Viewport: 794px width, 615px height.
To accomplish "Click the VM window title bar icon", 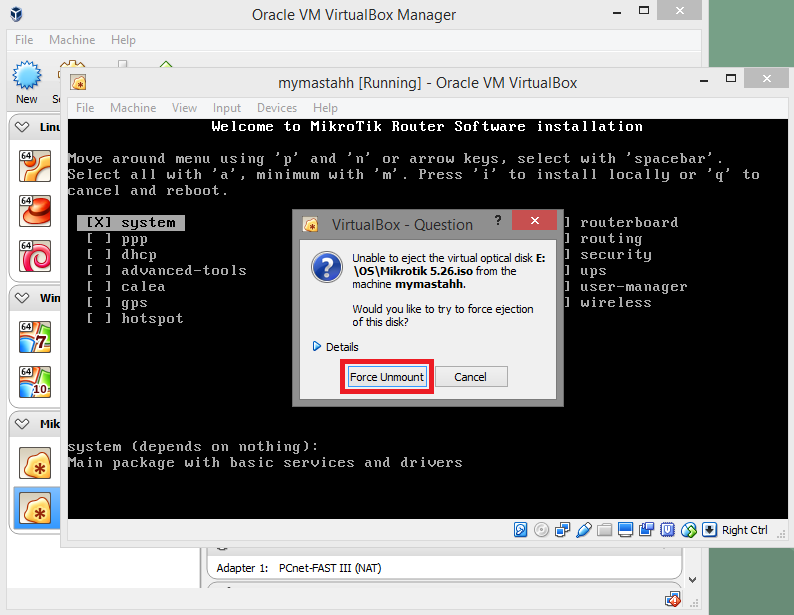I will point(78,82).
